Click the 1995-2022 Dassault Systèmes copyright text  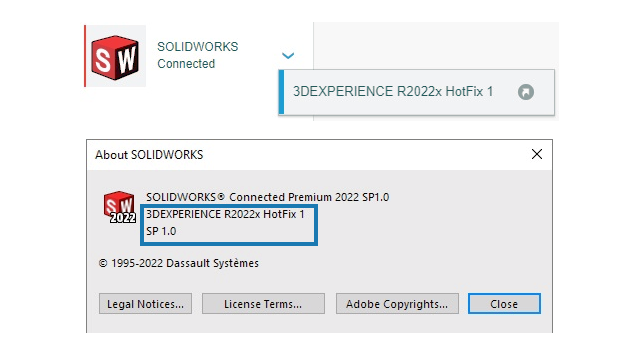point(179,263)
